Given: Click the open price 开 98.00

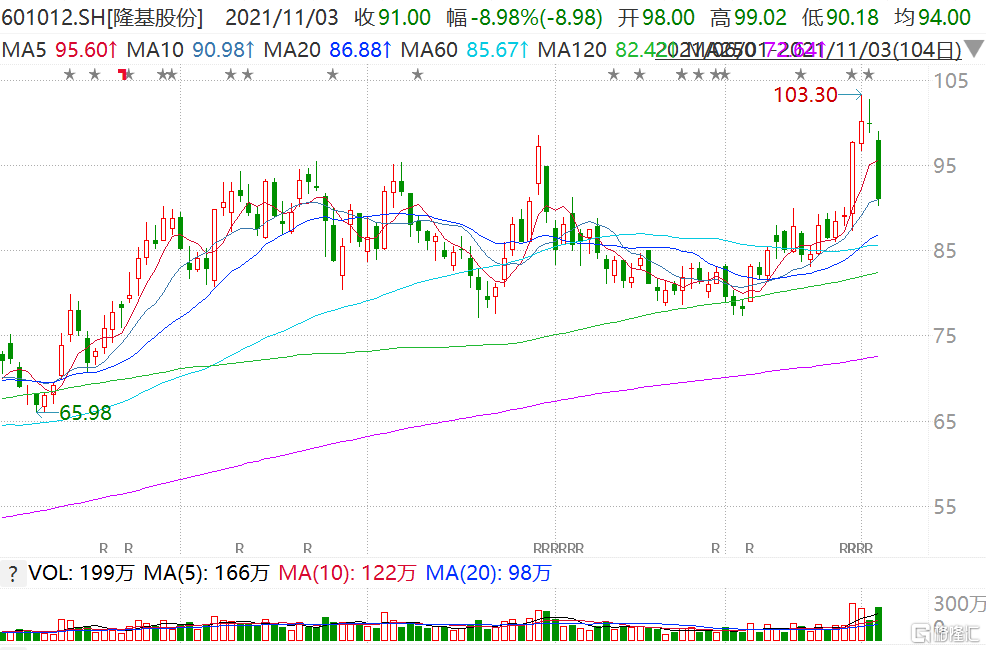Looking at the screenshot, I should point(656,18).
